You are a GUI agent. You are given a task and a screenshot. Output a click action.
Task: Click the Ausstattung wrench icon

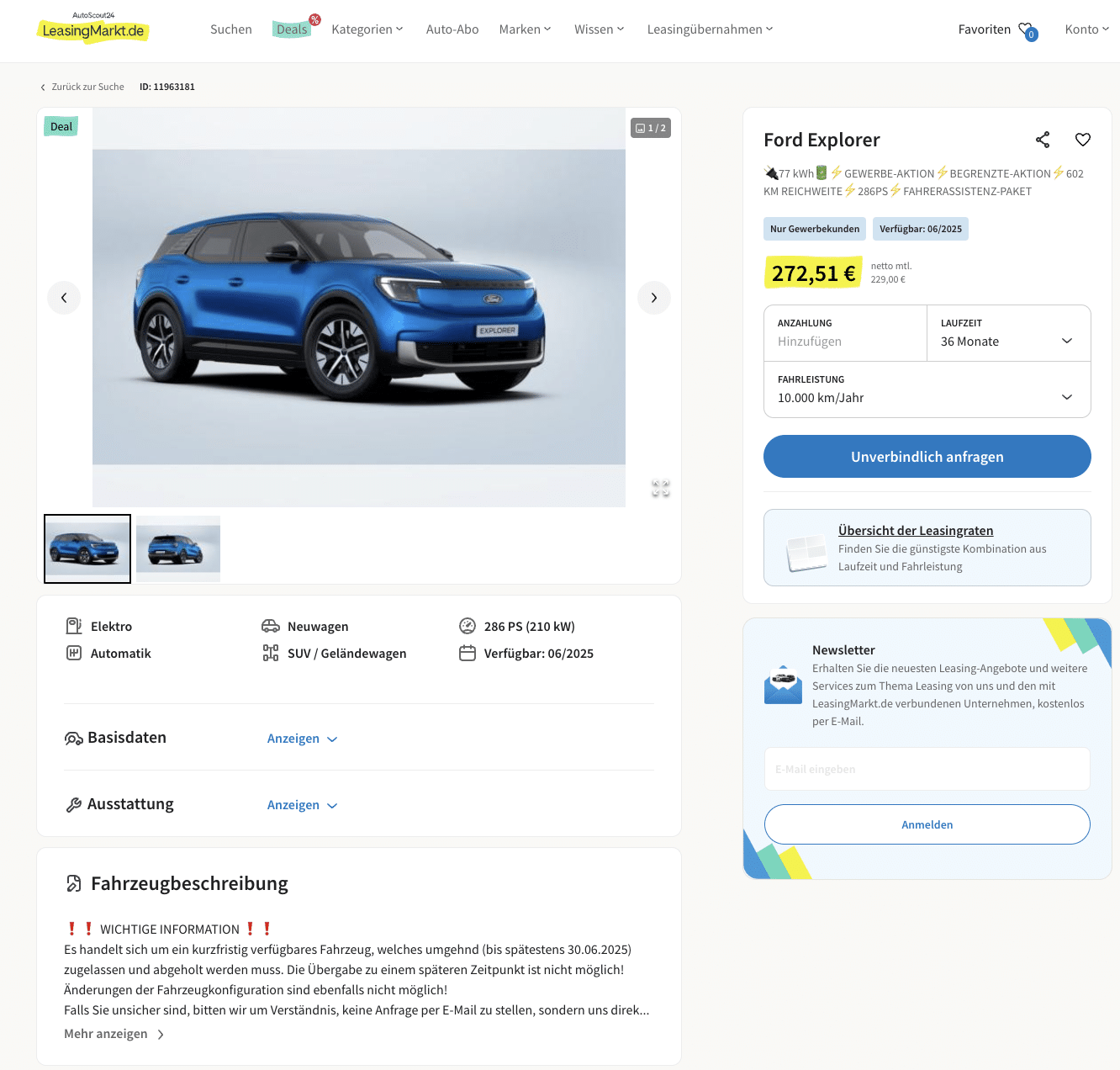[x=74, y=805]
